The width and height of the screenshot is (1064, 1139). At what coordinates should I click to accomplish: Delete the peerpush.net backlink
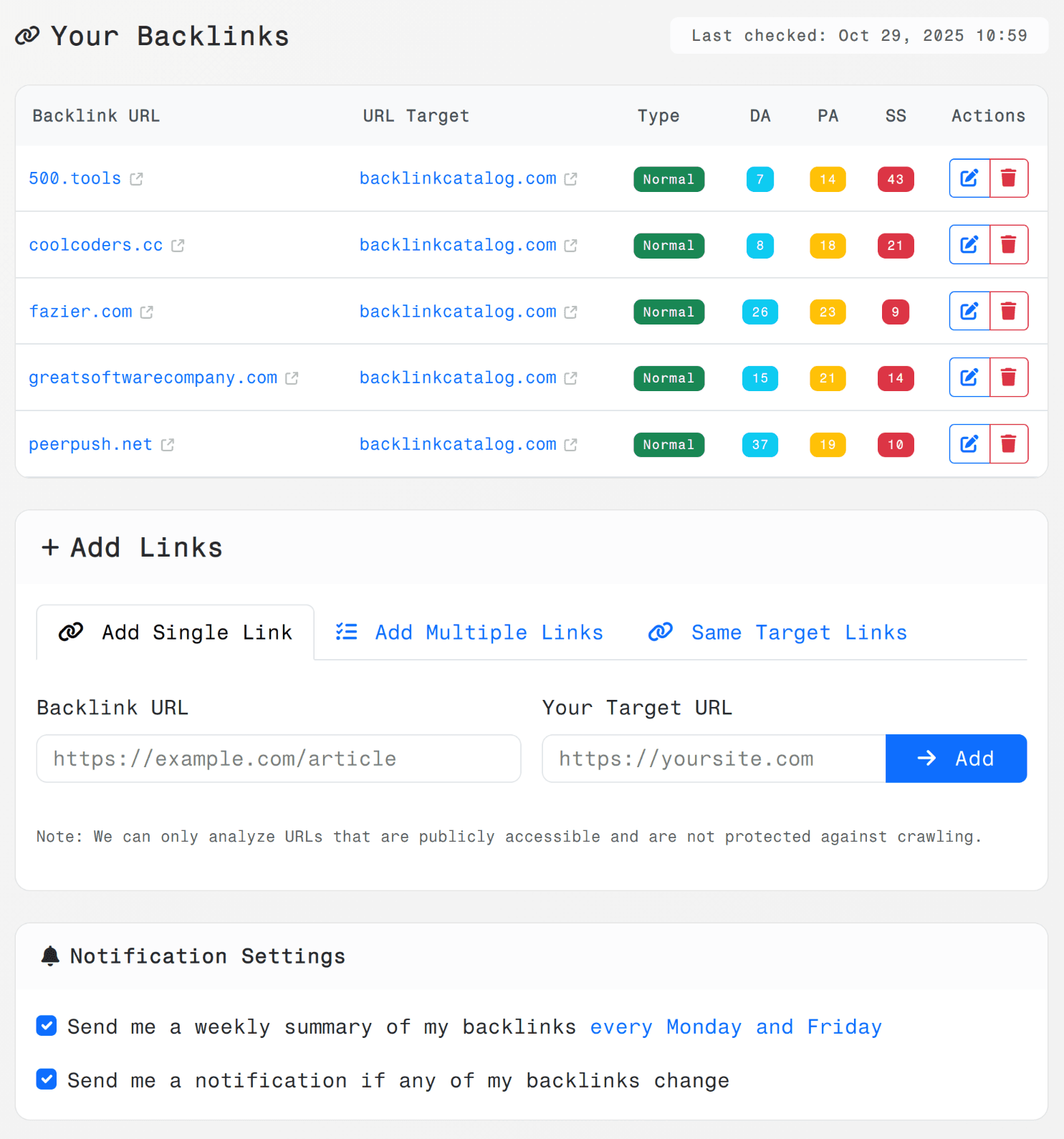(1009, 444)
